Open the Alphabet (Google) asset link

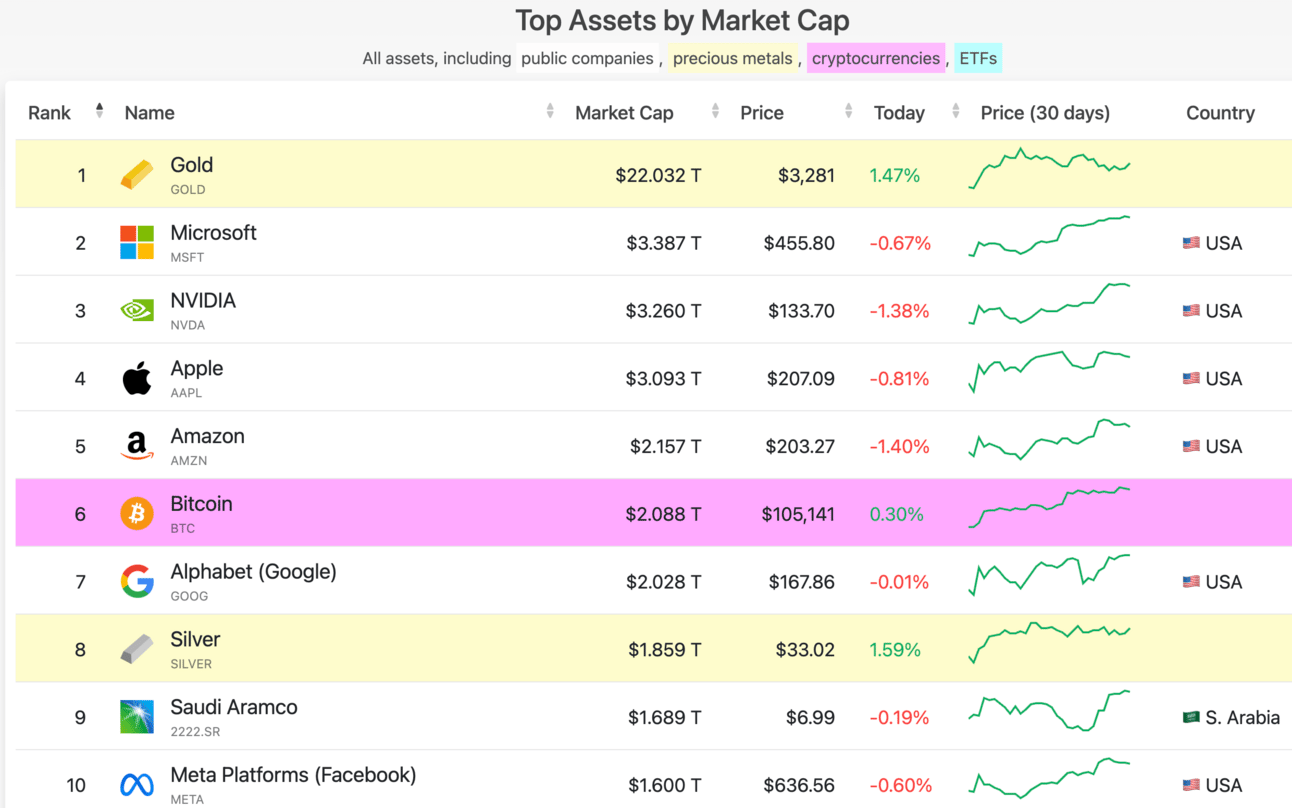tap(253, 572)
